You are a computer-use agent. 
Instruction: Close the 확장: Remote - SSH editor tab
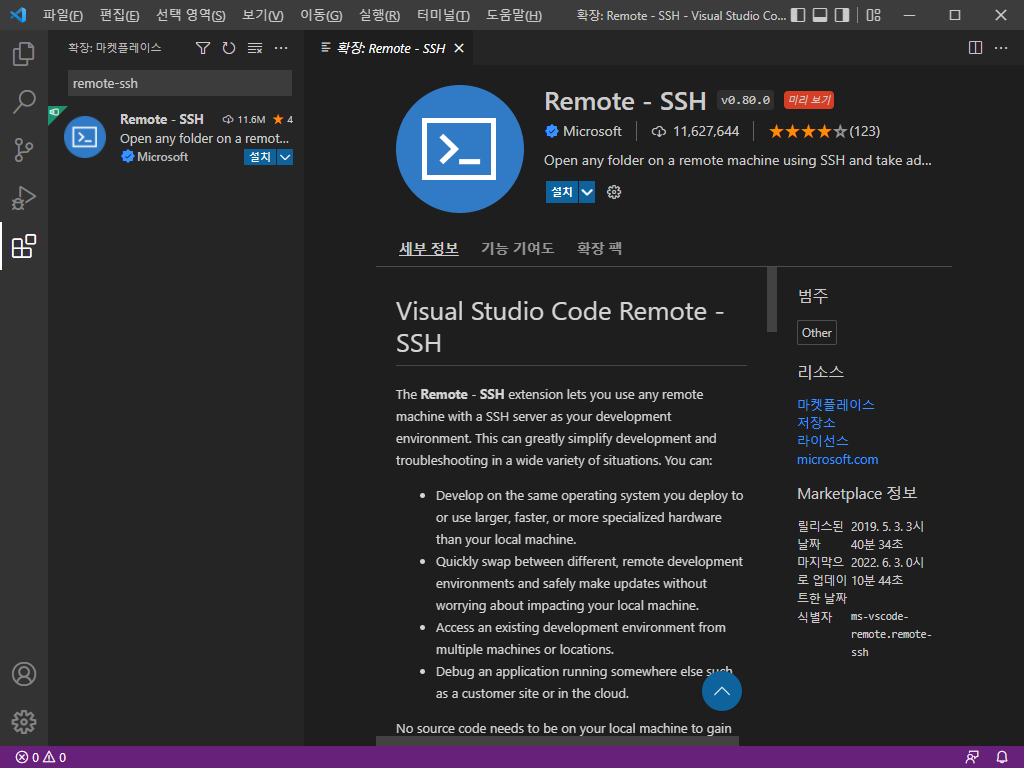459,48
